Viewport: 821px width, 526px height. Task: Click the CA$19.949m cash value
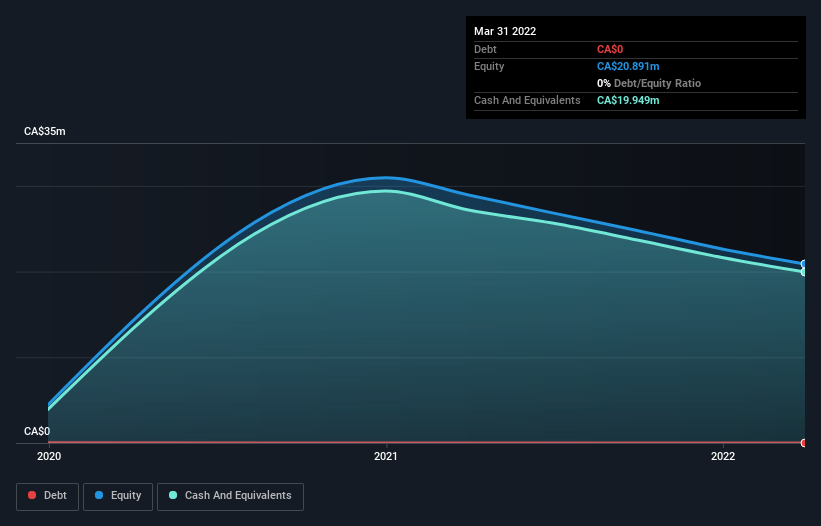[x=628, y=100]
